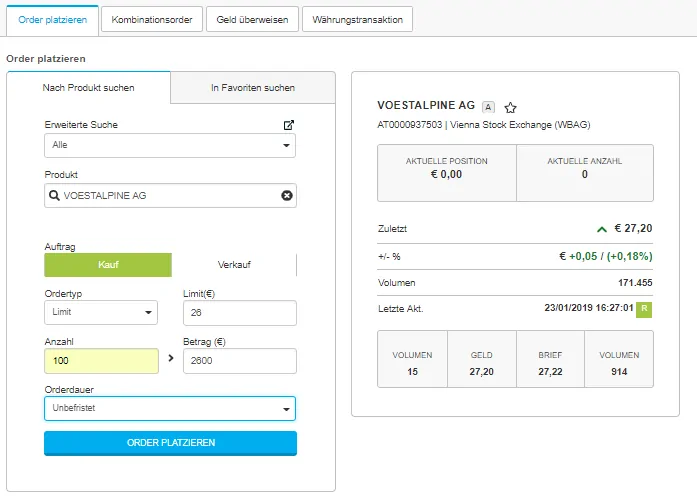Open the Kombinationsorder tab

pyautogui.click(x=152, y=20)
